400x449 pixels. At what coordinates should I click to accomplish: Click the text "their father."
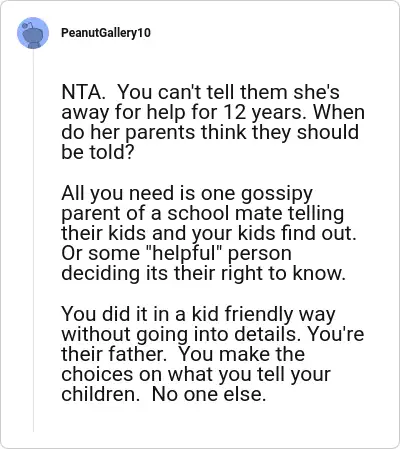(x=114, y=354)
